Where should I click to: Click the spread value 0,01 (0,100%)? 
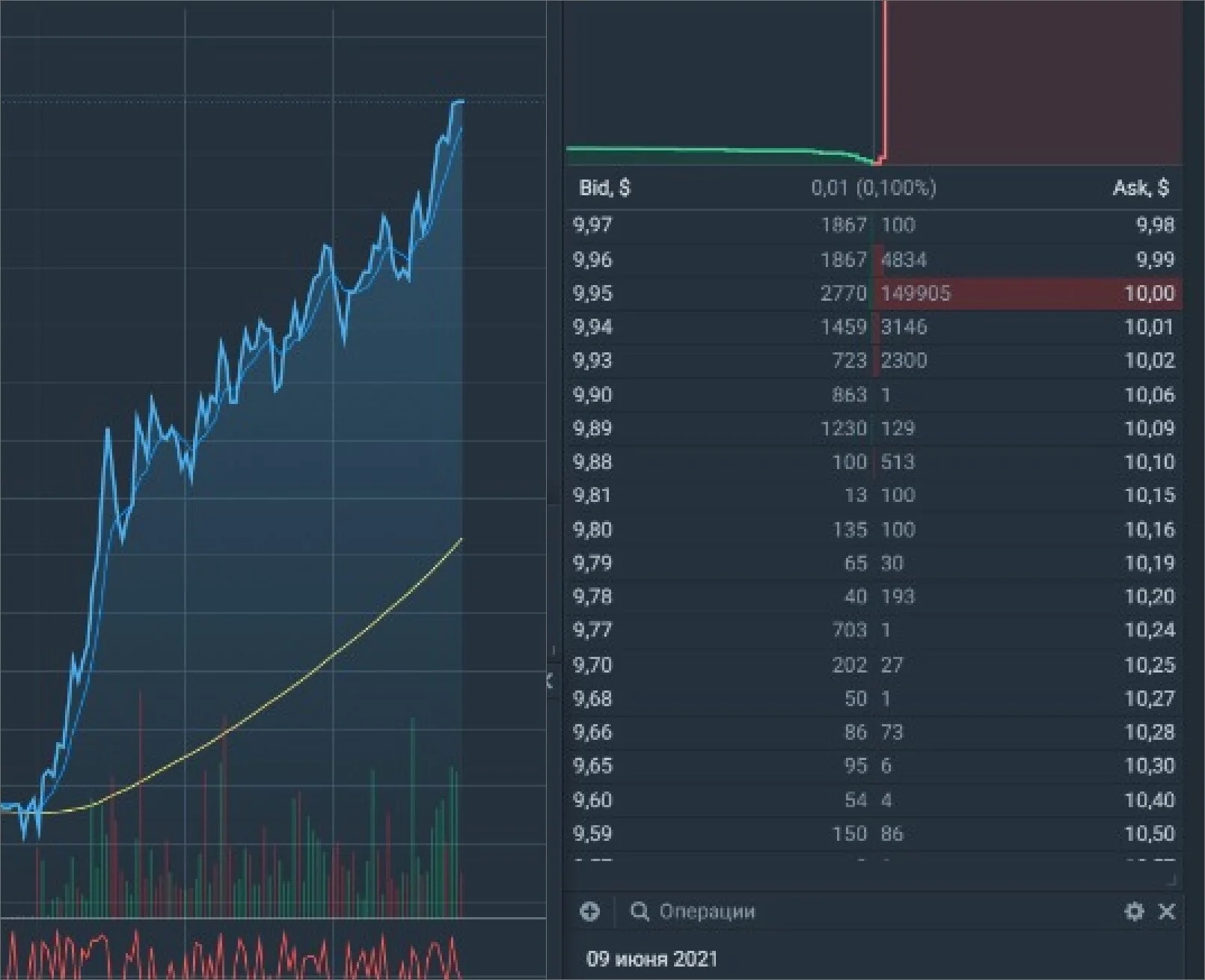874,188
